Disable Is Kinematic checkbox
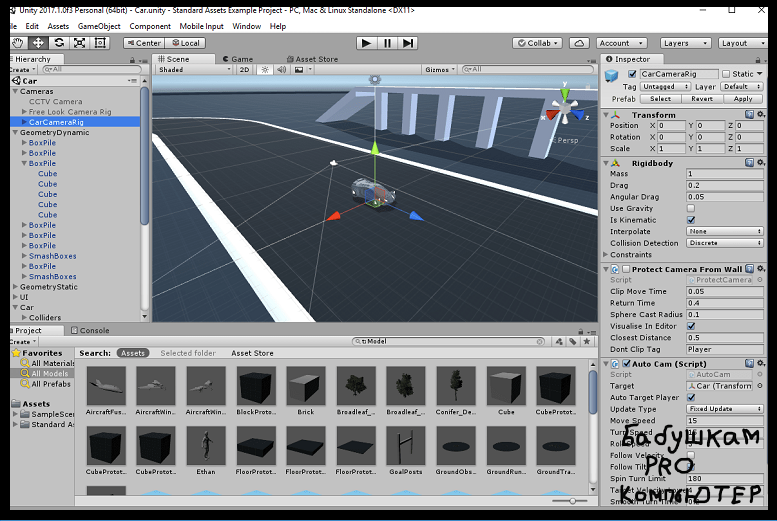777x521 pixels. pyautogui.click(x=691, y=220)
